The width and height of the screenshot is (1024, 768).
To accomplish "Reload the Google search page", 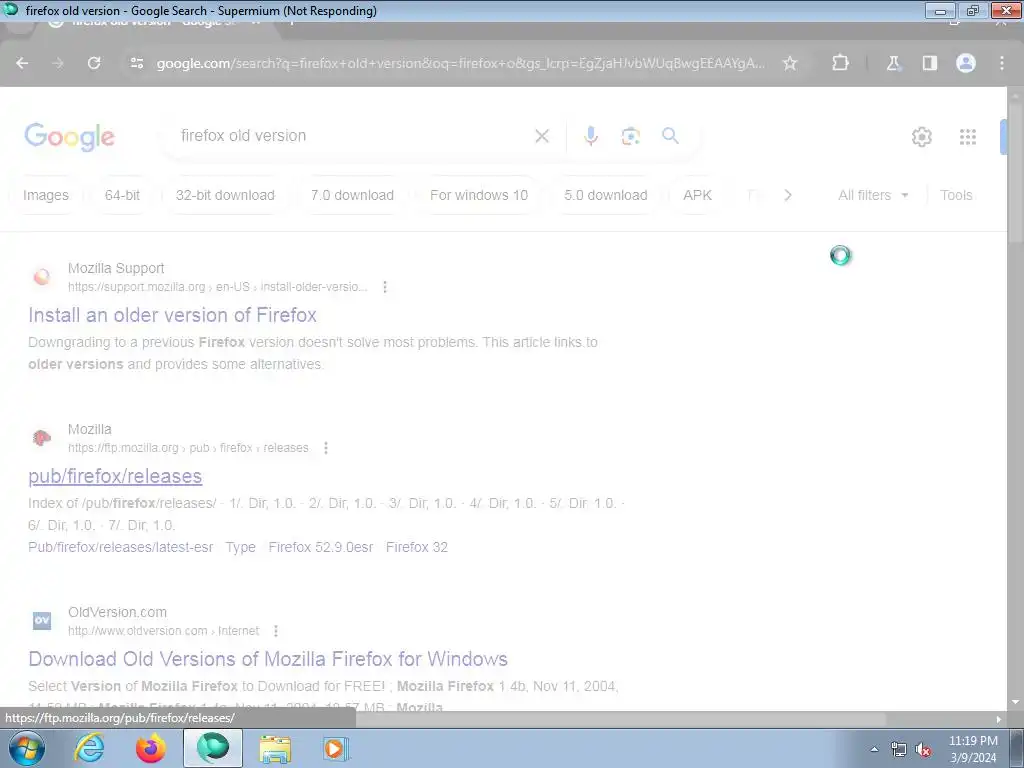I will (94, 63).
